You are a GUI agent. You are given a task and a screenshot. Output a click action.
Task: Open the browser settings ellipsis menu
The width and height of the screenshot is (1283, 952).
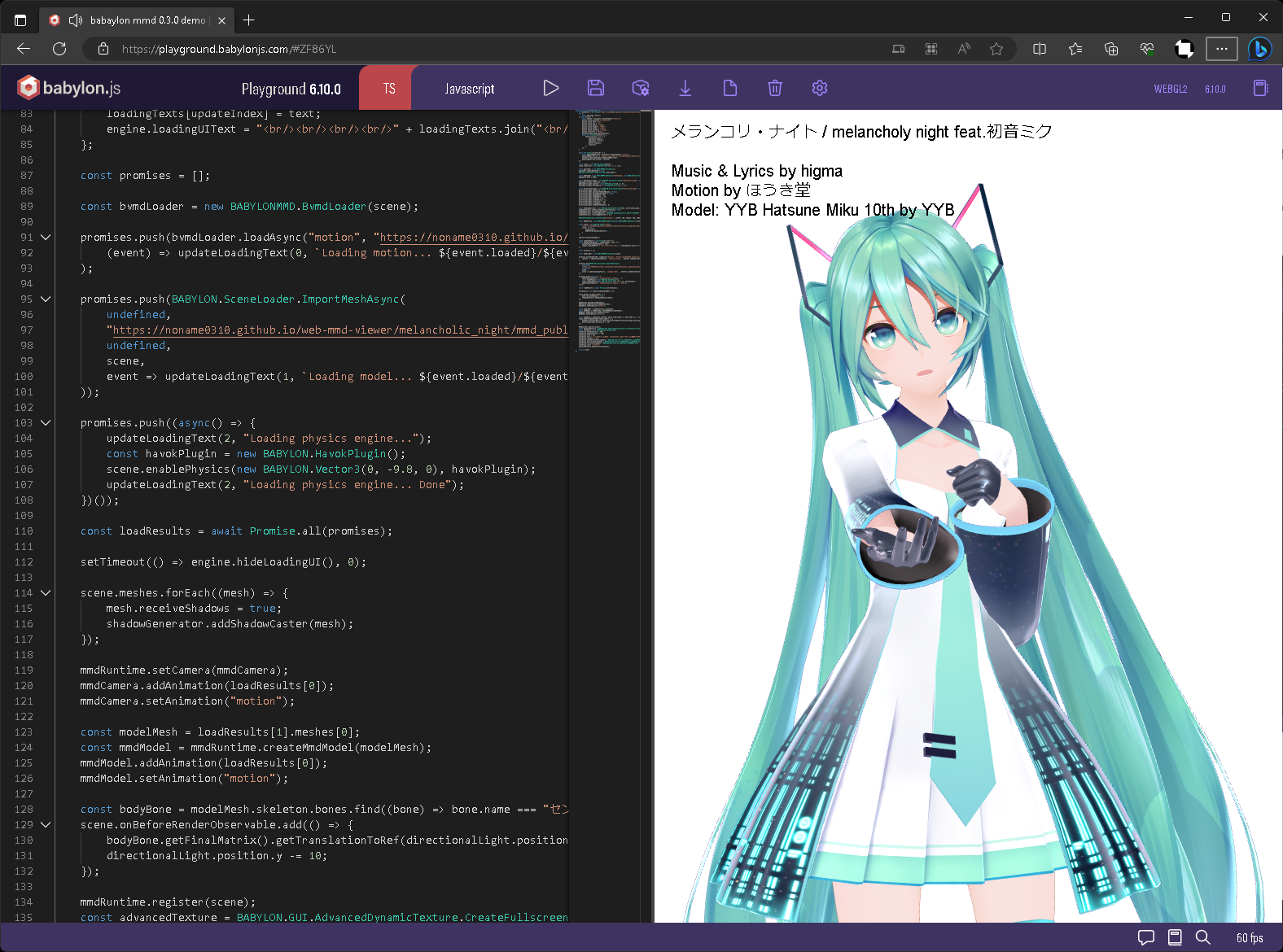[1222, 49]
